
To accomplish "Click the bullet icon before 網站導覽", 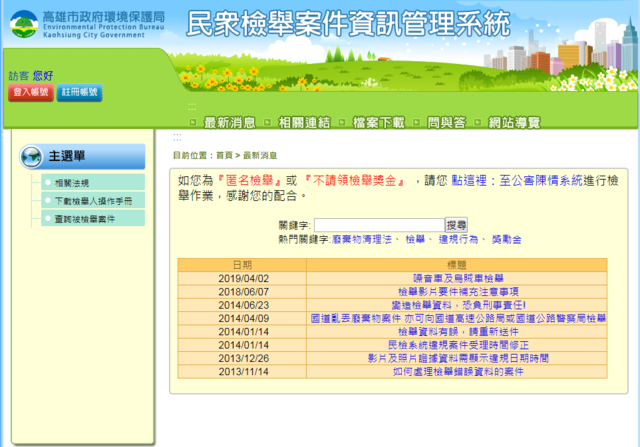I will [x=478, y=122].
